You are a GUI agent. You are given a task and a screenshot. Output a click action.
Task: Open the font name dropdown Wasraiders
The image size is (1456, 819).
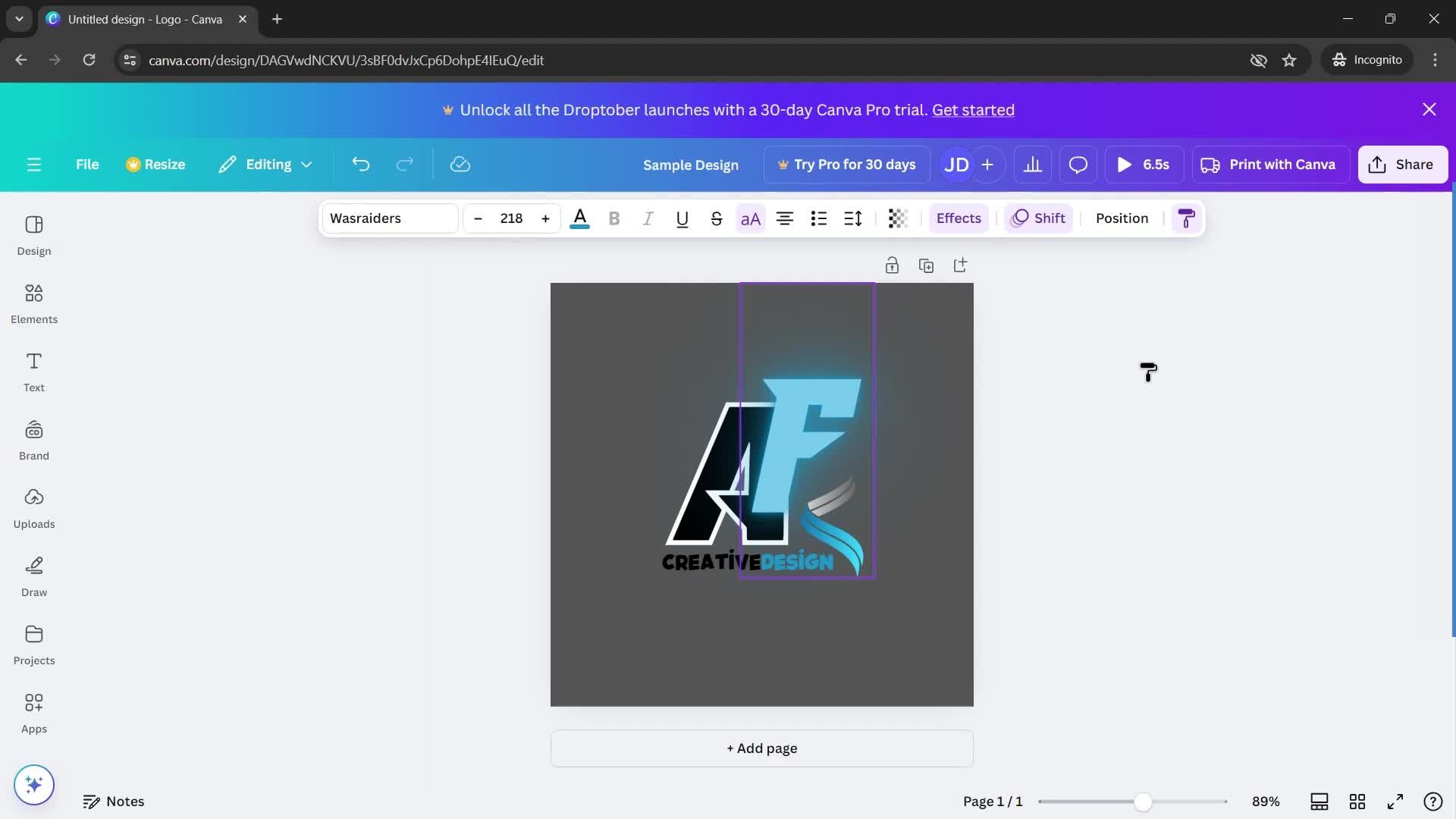pyautogui.click(x=389, y=218)
